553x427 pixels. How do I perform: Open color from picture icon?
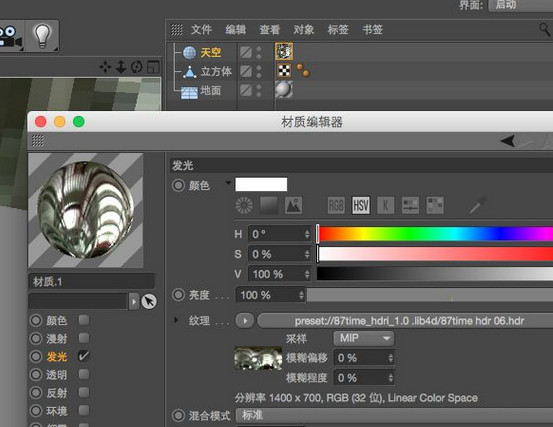point(293,205)
